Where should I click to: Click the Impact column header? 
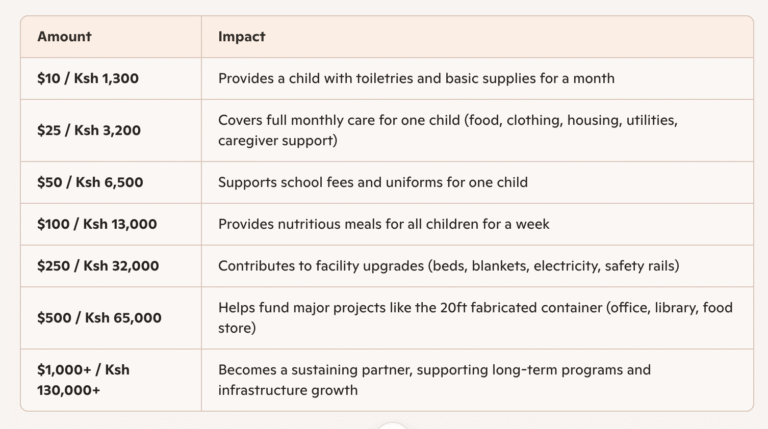click(x=242, y=37)
